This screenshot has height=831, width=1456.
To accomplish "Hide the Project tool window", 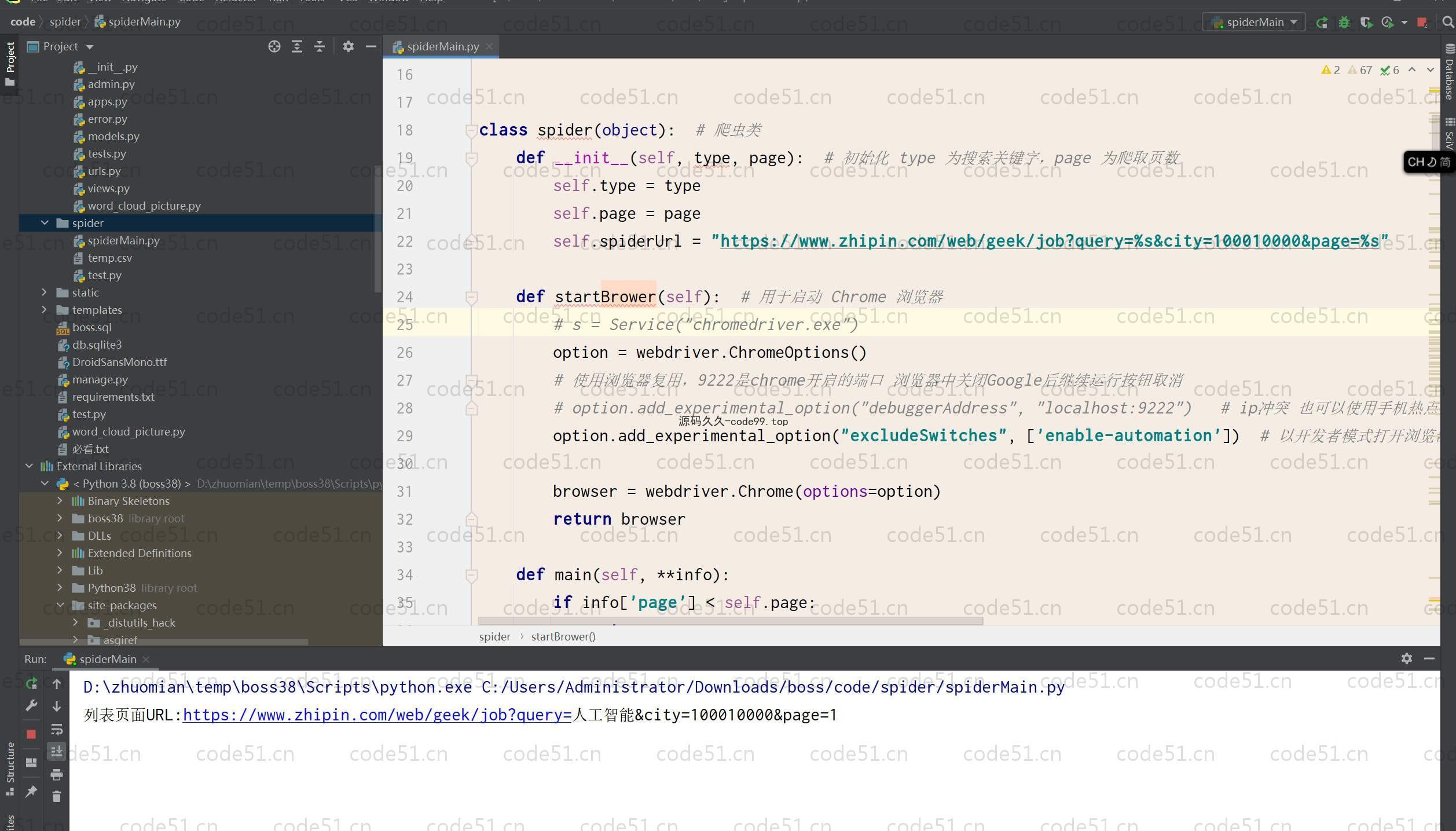I will pyautogui.click(x=371, y=46).
